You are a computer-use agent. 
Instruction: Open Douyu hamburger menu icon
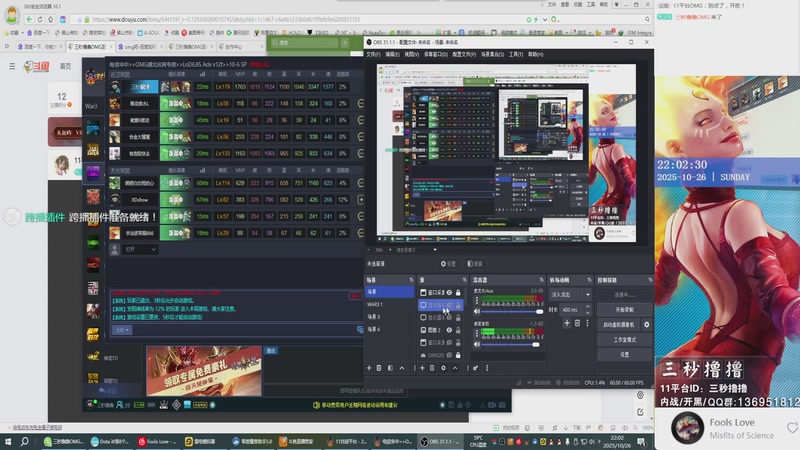click(x=12, y=66)
